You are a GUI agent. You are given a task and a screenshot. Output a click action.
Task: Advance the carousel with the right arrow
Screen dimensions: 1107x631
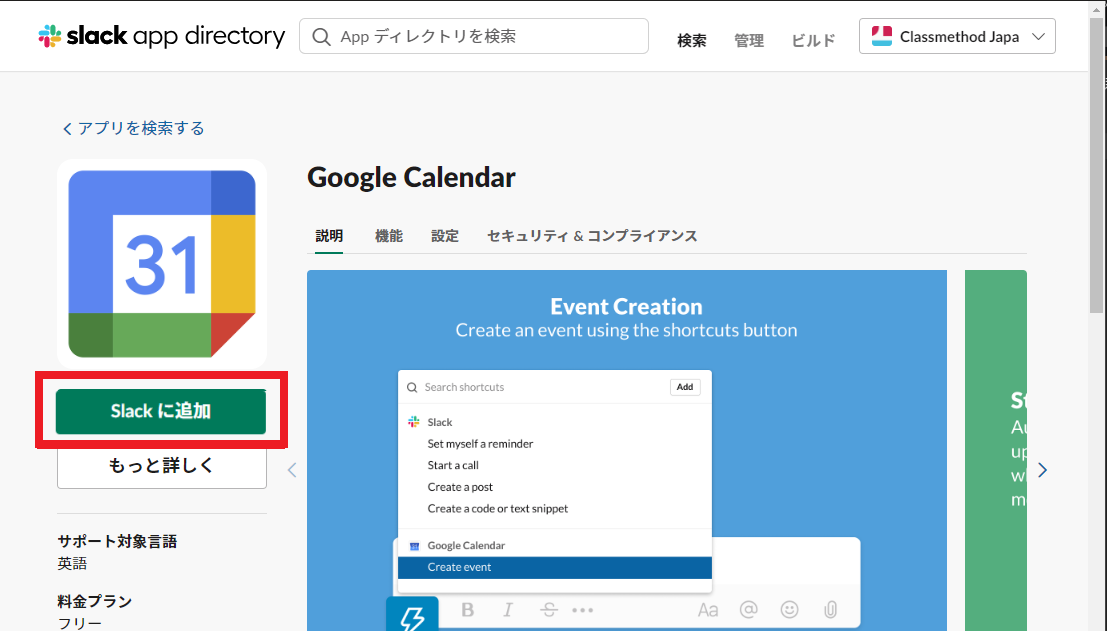click(x=1042, y=470)
